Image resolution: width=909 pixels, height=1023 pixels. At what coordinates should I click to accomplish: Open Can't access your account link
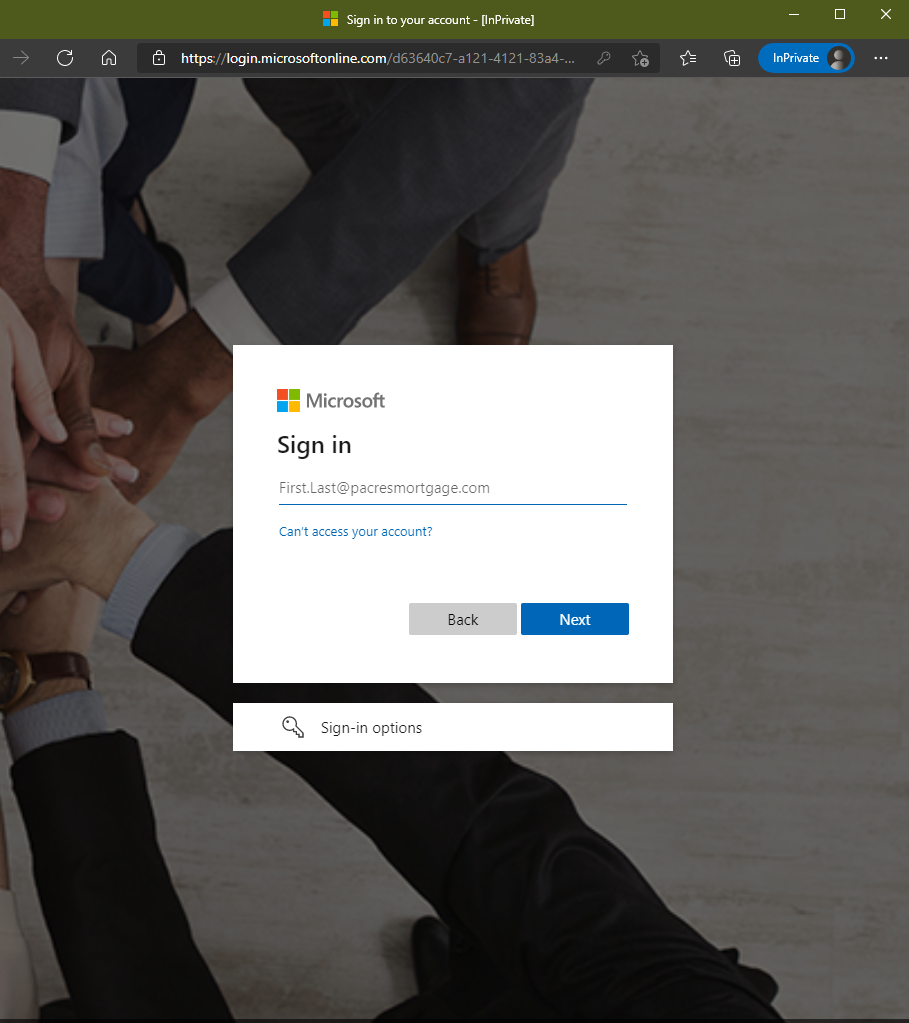point(356,532)
